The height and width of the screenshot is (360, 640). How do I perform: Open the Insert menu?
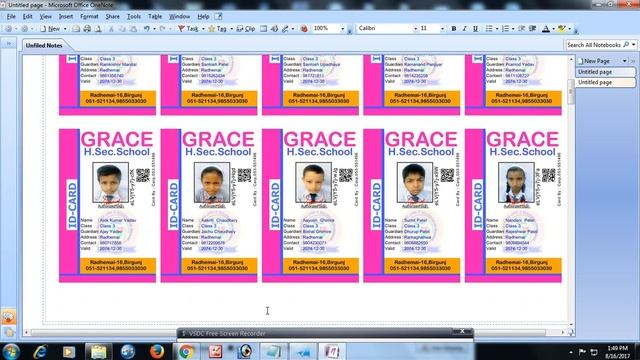pos(66,17)
